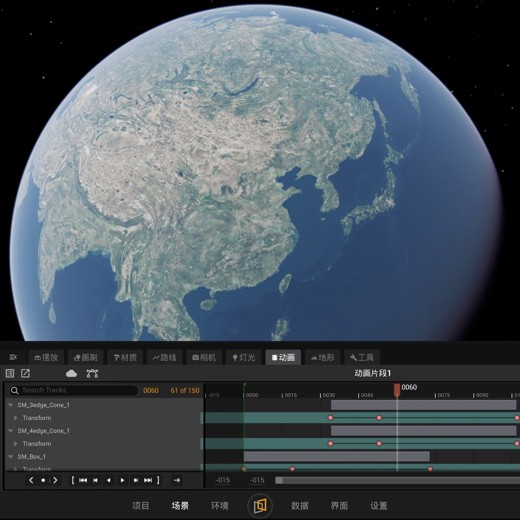Click the timeline horizontal scrollbar
Viewport: 520px width, 520px height.
pos(397,480)
